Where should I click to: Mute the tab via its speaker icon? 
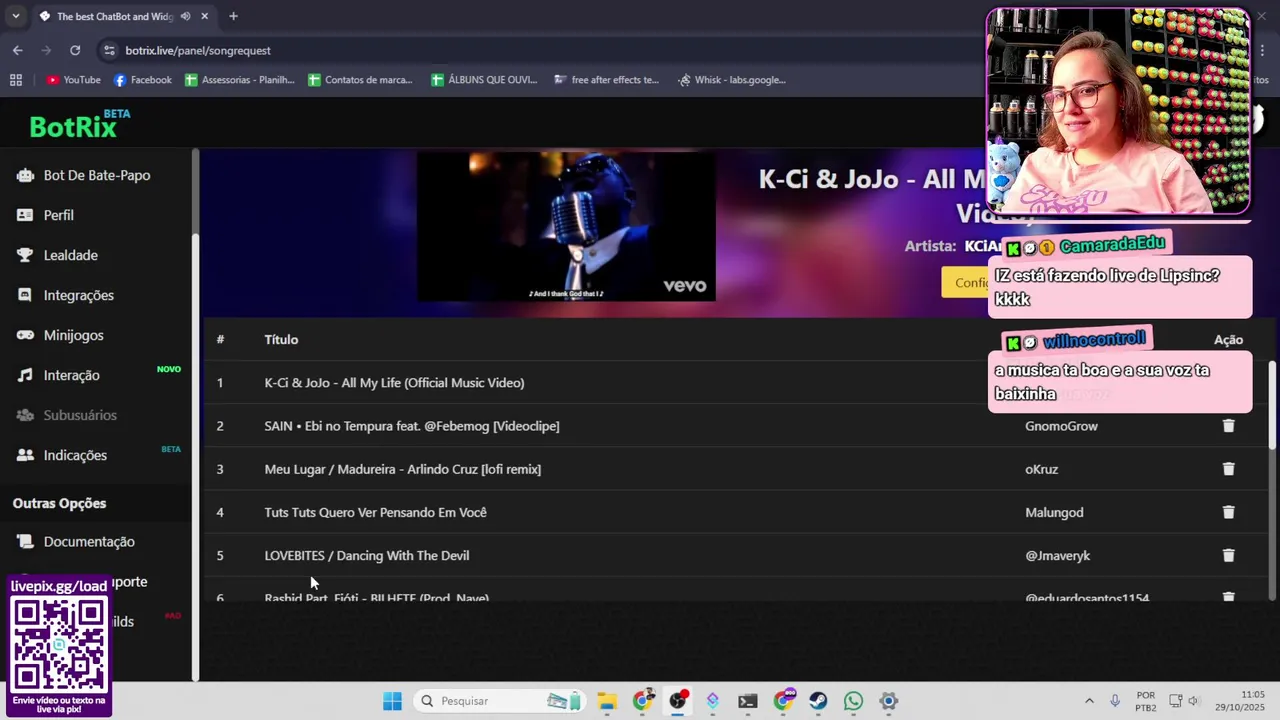[185, 16]
